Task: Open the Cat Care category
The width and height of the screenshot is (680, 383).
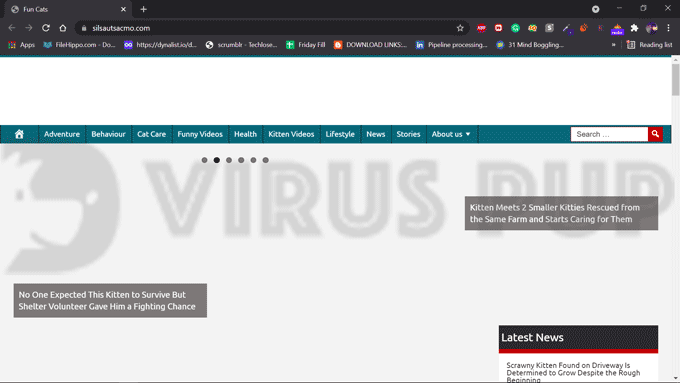Action: tap(151, 134)
